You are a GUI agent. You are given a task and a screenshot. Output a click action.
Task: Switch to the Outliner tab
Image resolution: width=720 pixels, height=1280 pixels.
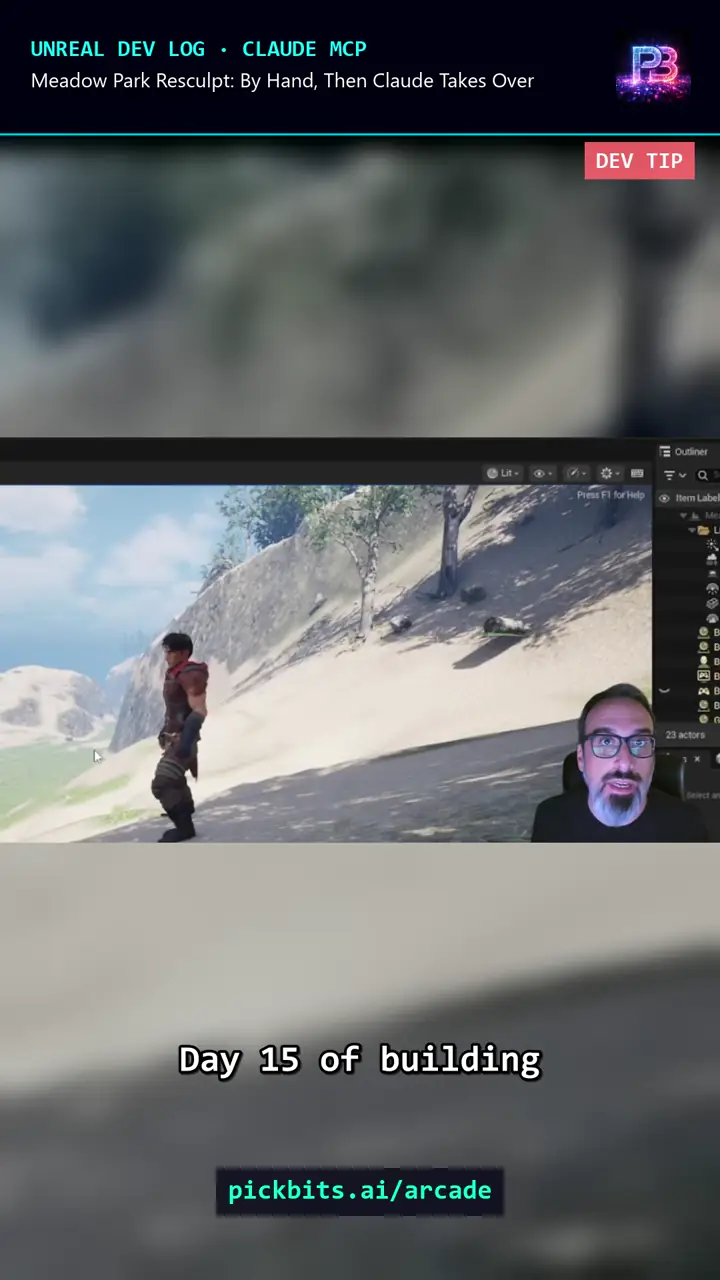point(684,452)
